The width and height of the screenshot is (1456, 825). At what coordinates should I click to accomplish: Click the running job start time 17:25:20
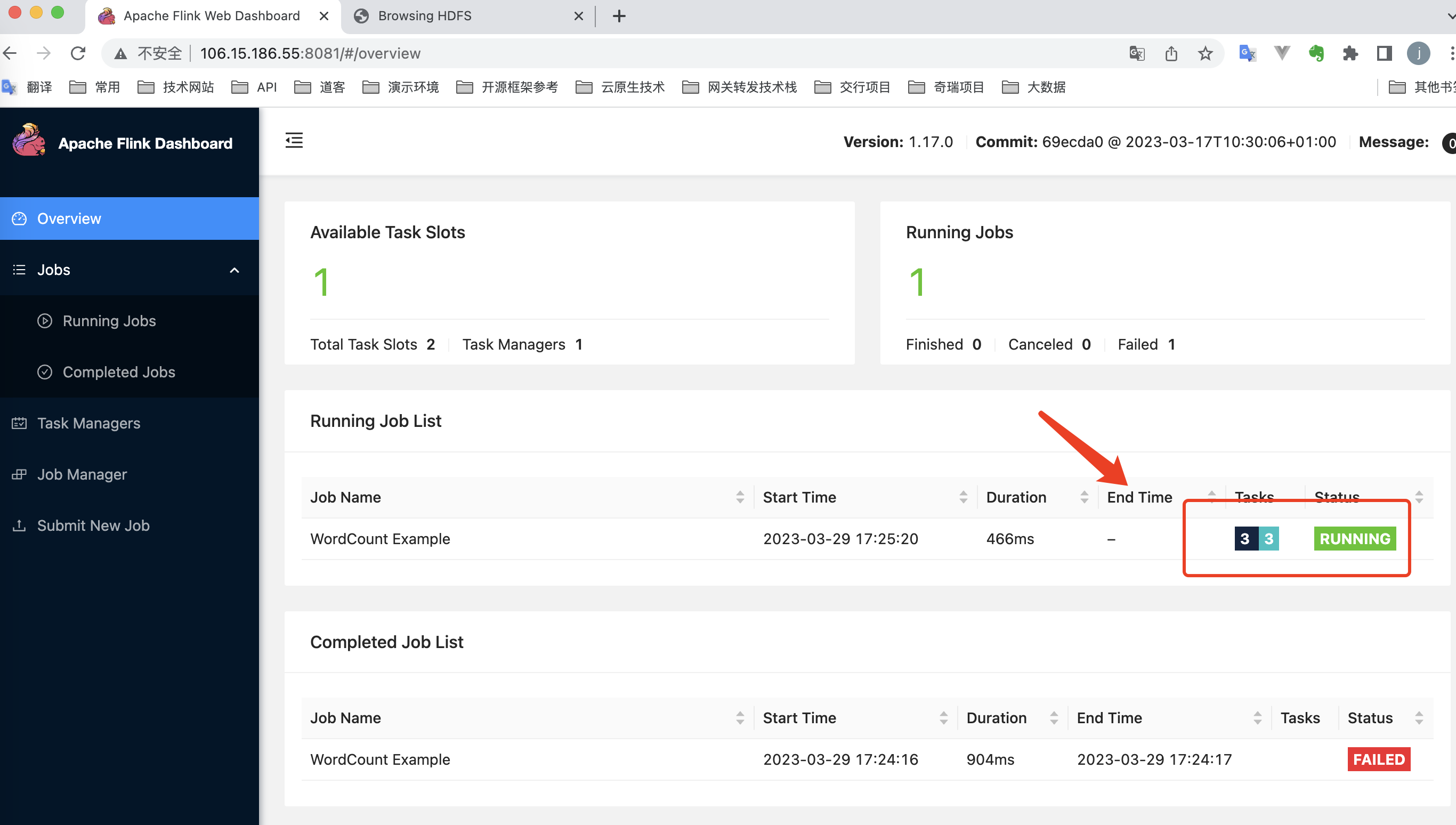(x=840, y=539)
